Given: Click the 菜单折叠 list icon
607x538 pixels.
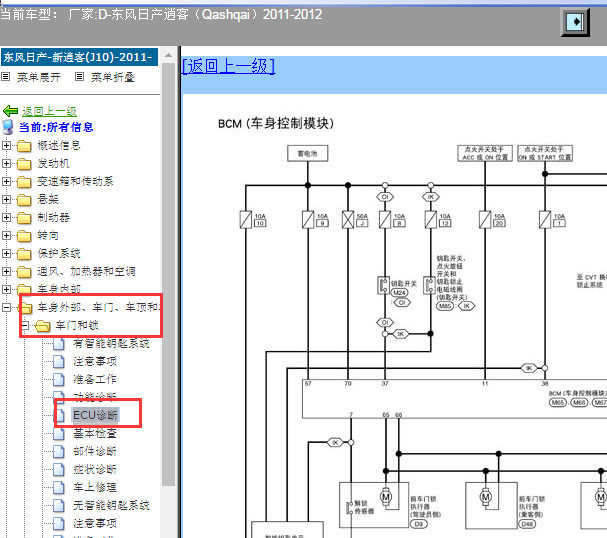Looking at the screenshot, I should 79,77.
